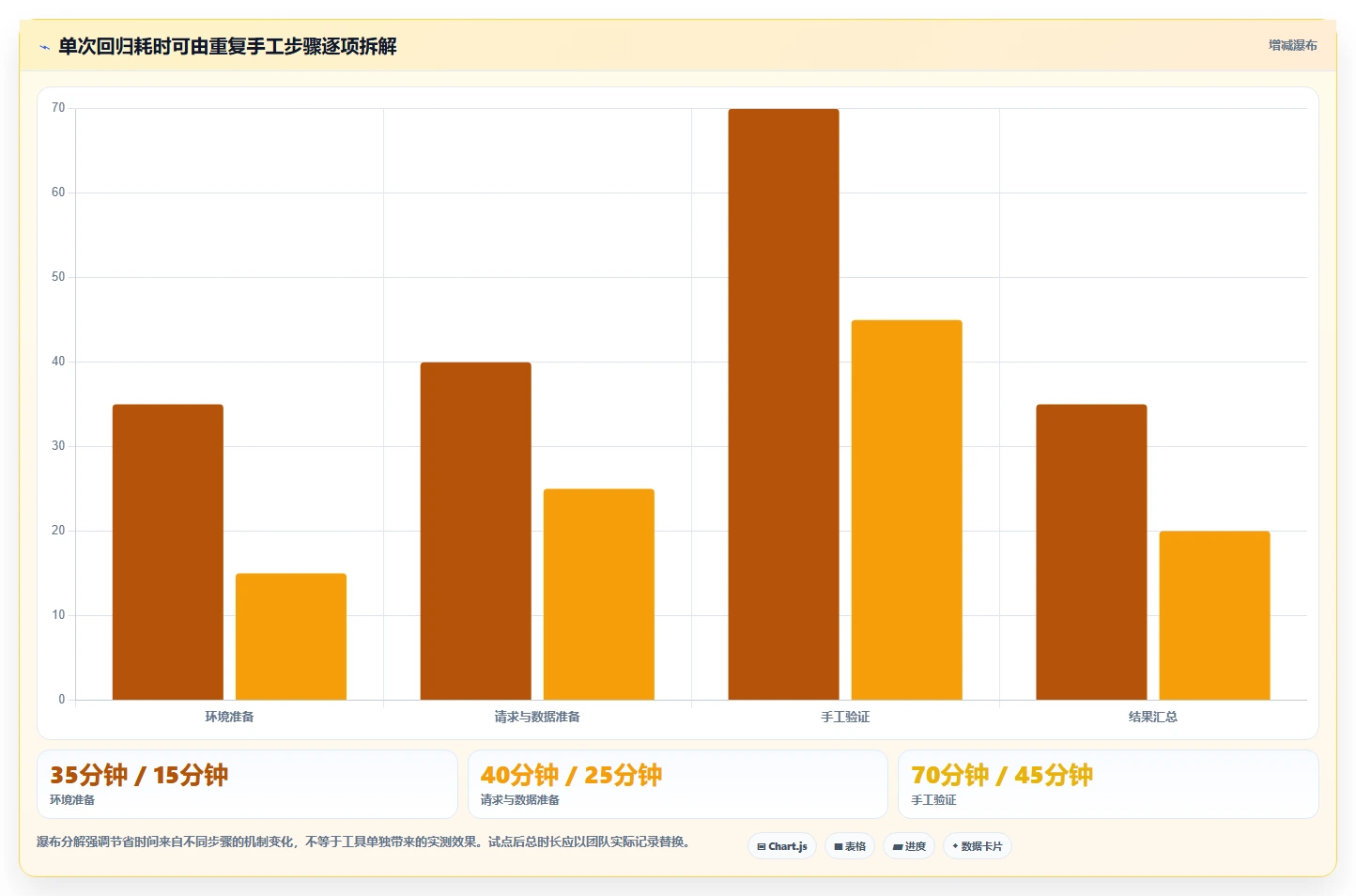1356x896 pixels.
Task: Click the 请求与数据准备 caption in the second card
Action: tap(520, 800)
